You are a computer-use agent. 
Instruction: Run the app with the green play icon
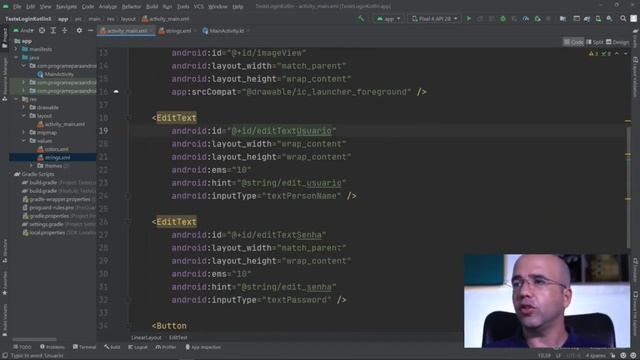[x=469, y=19]
